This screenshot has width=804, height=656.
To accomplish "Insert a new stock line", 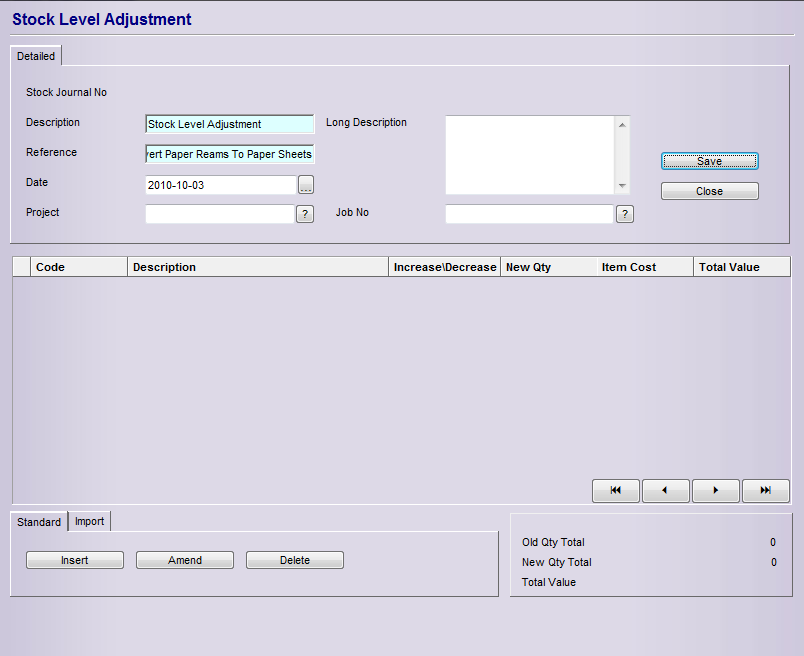I will (x=75, y=560).
